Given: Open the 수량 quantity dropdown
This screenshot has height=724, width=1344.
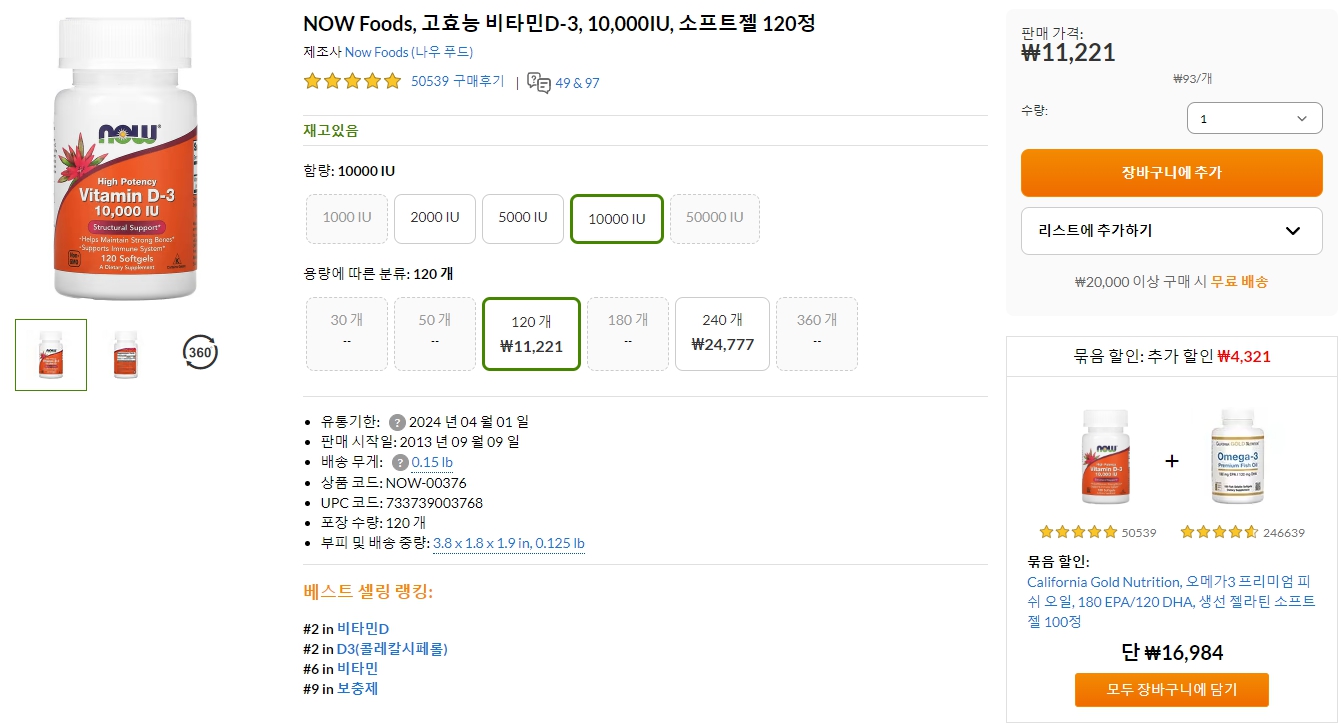Looking at the screenshot, I should point(1254,117).
